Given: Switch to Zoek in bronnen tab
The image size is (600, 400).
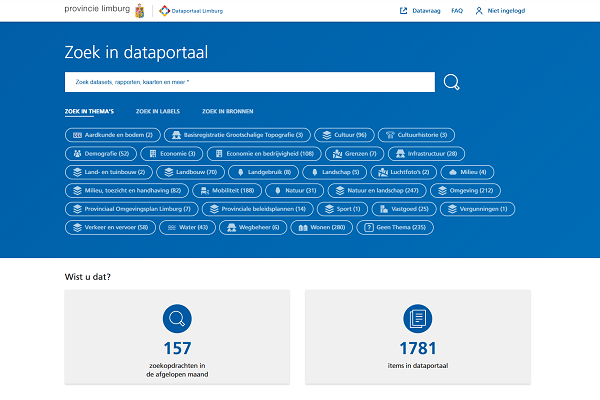Looking at the screenshot, I should 226,111.
